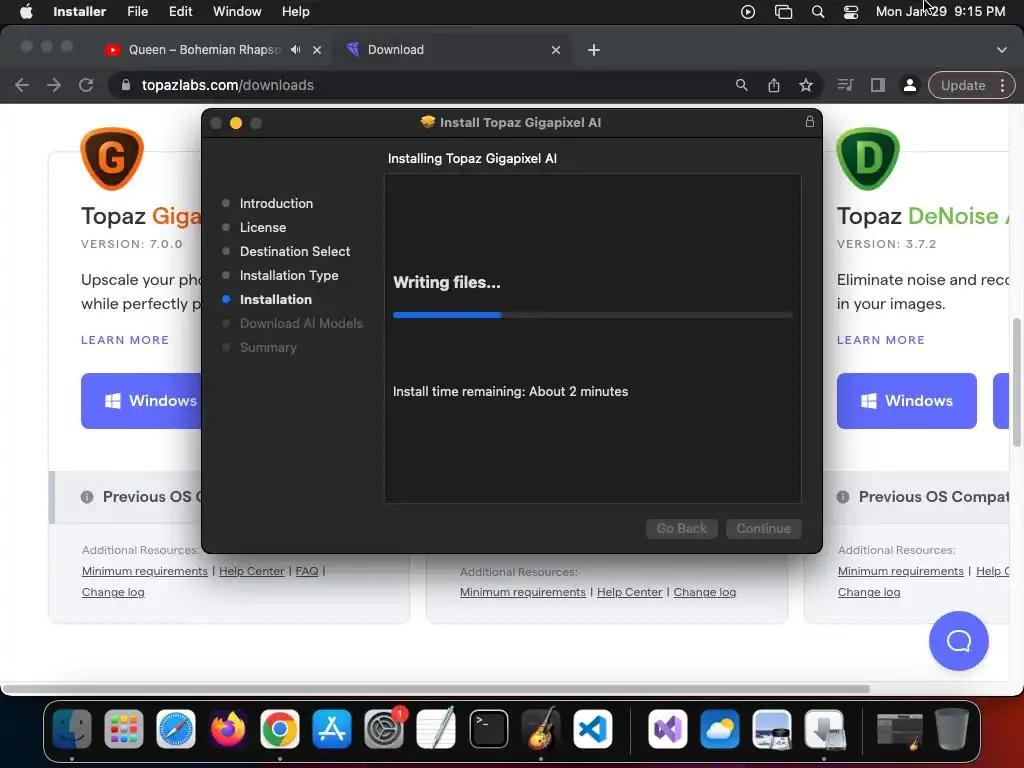Close the Bohemian Rhapsody tab

coord(317,50)
